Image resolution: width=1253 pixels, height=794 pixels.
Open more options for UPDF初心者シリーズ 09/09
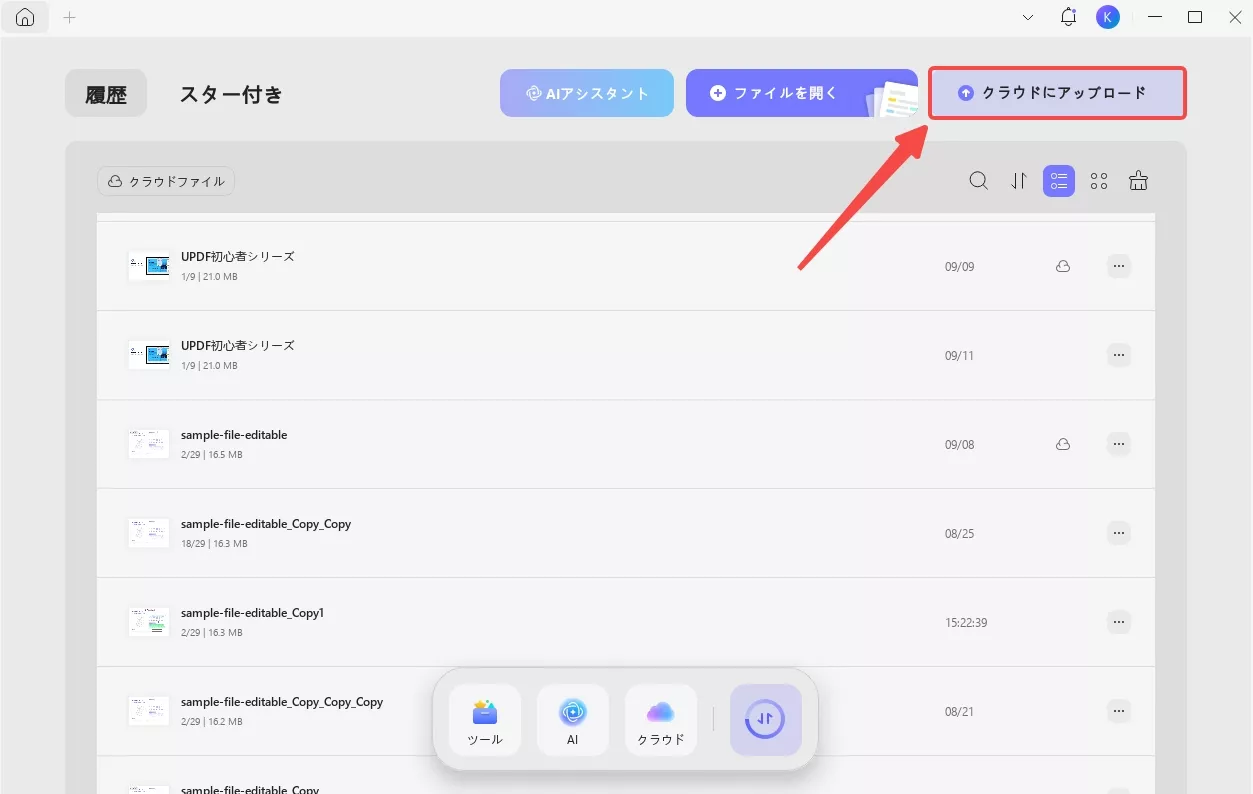coord(1119,266)
